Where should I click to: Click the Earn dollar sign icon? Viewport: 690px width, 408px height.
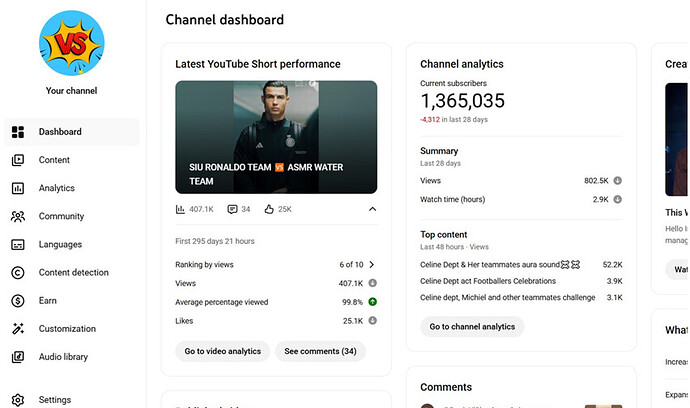[18, 300]
